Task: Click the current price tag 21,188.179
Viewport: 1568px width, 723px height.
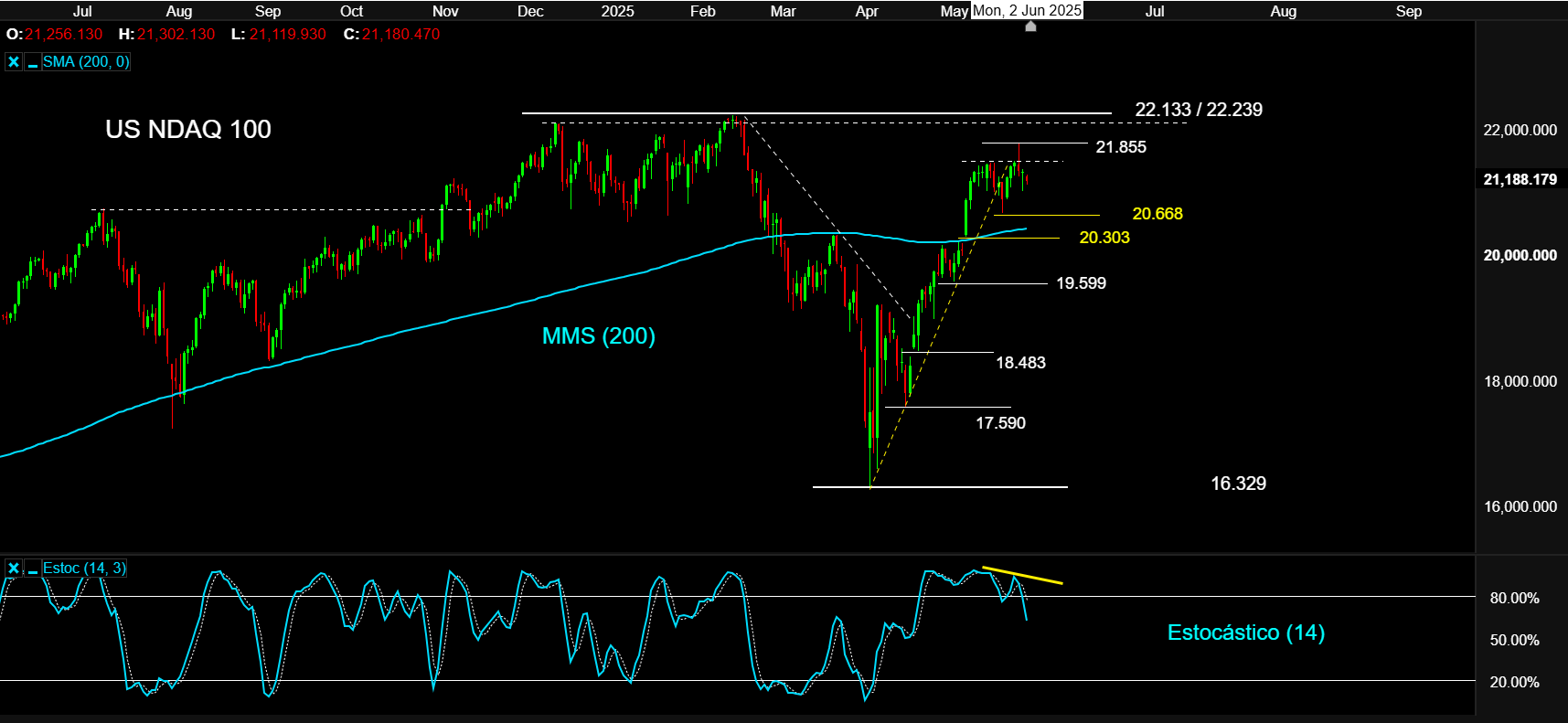Action: (1520, 179)
